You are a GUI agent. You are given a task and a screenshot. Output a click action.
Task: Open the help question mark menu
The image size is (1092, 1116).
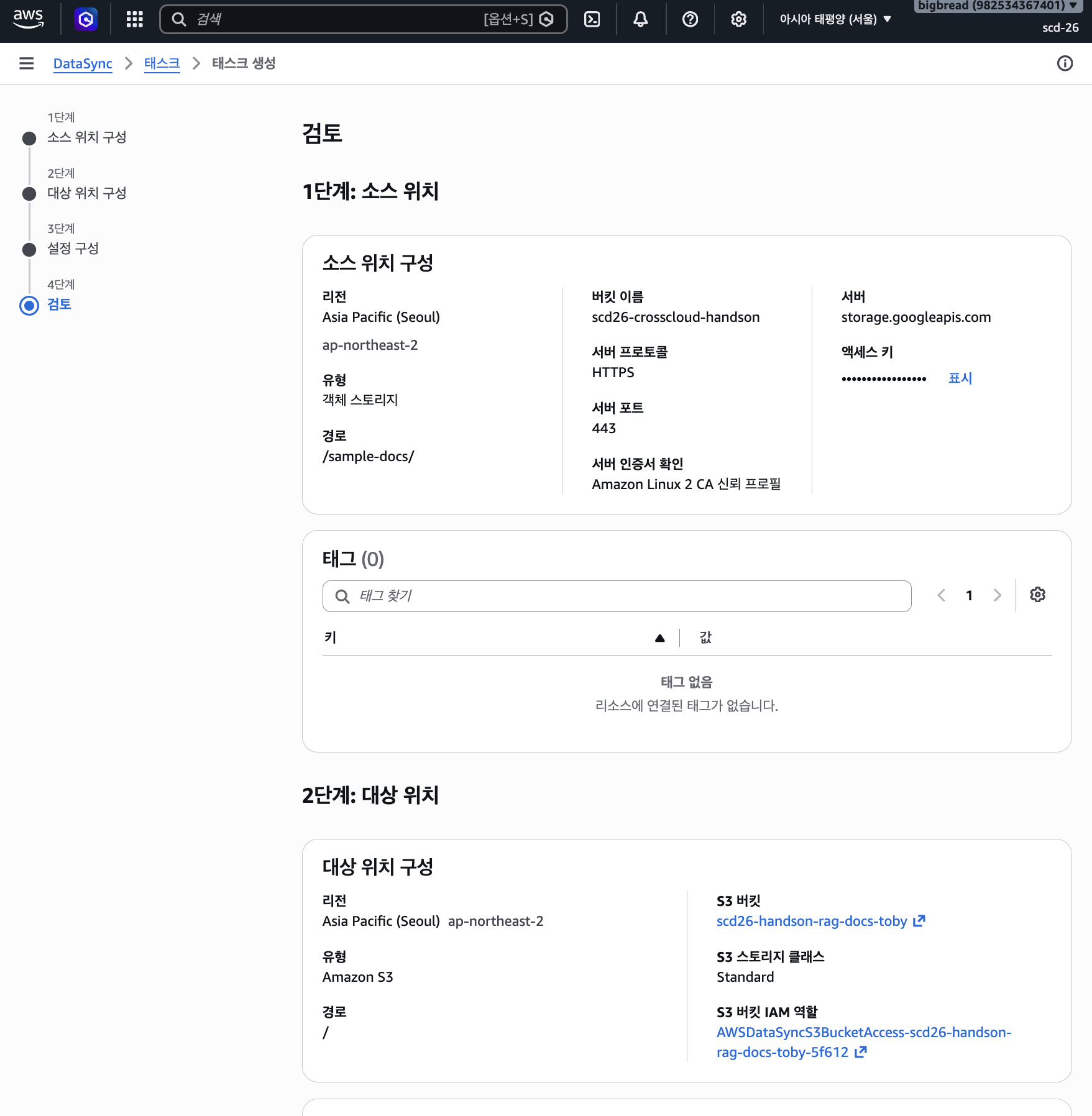(x=690, y=19)
